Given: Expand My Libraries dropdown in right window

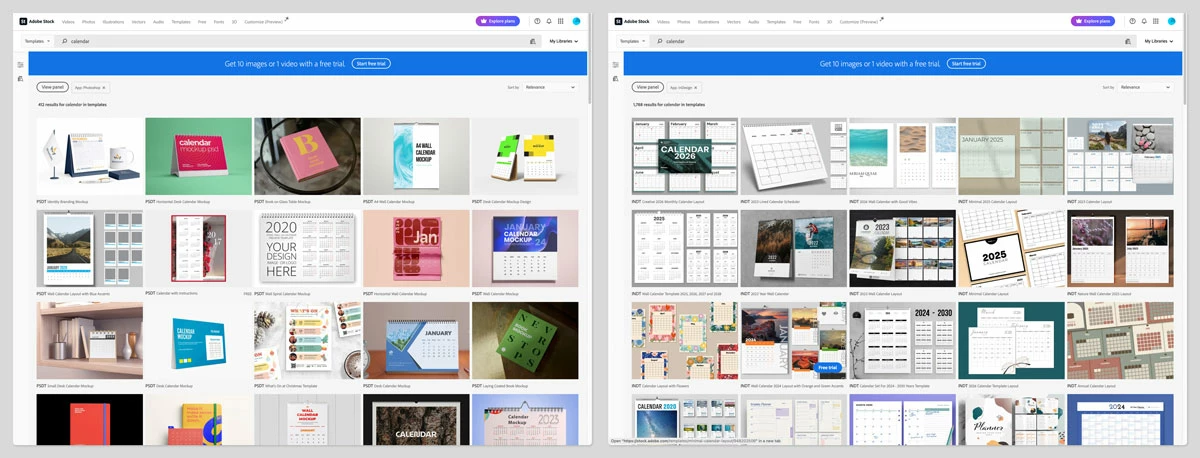Looking at the screenshot, I should click(x=1159, y=41).
